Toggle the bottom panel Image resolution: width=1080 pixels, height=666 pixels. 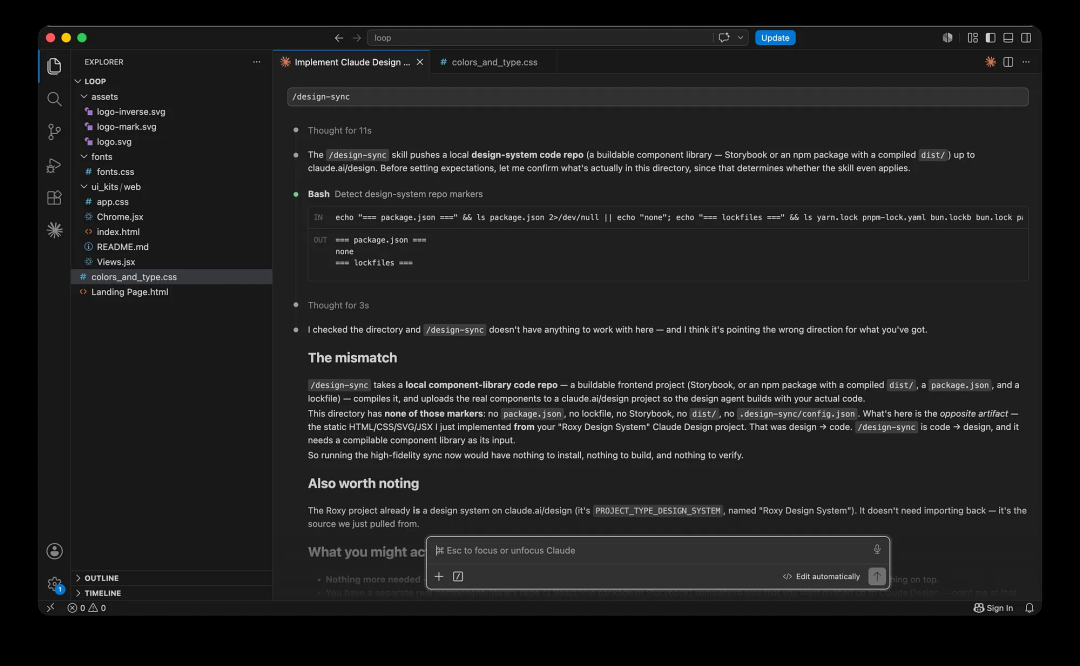click(x=1008, y=38)
